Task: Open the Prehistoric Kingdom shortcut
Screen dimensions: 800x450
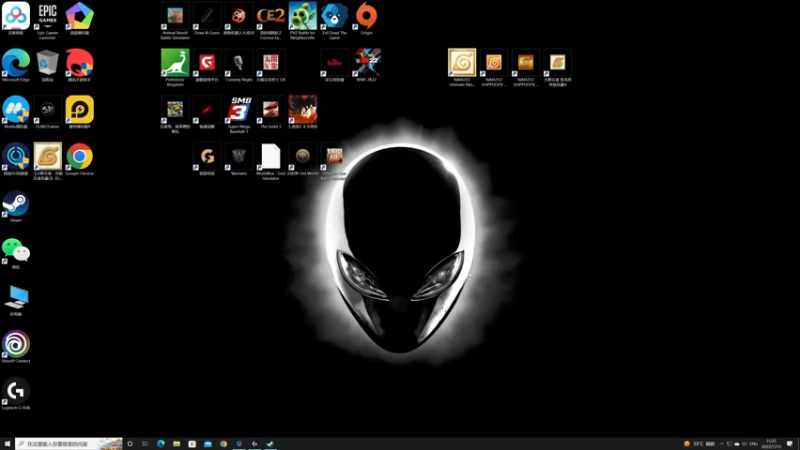Action: [175, 67]
